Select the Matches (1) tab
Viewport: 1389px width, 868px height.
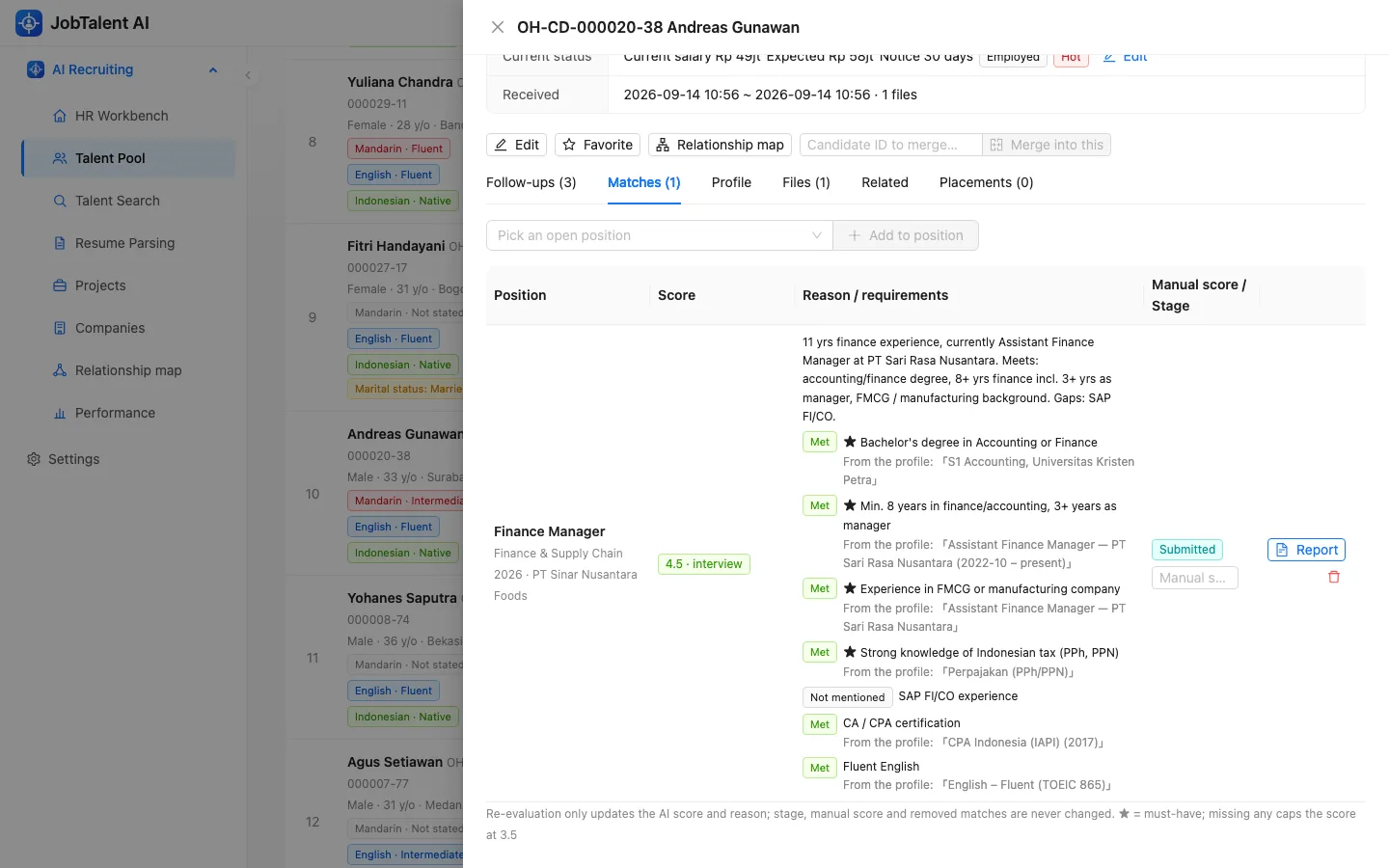coord(644,182)
